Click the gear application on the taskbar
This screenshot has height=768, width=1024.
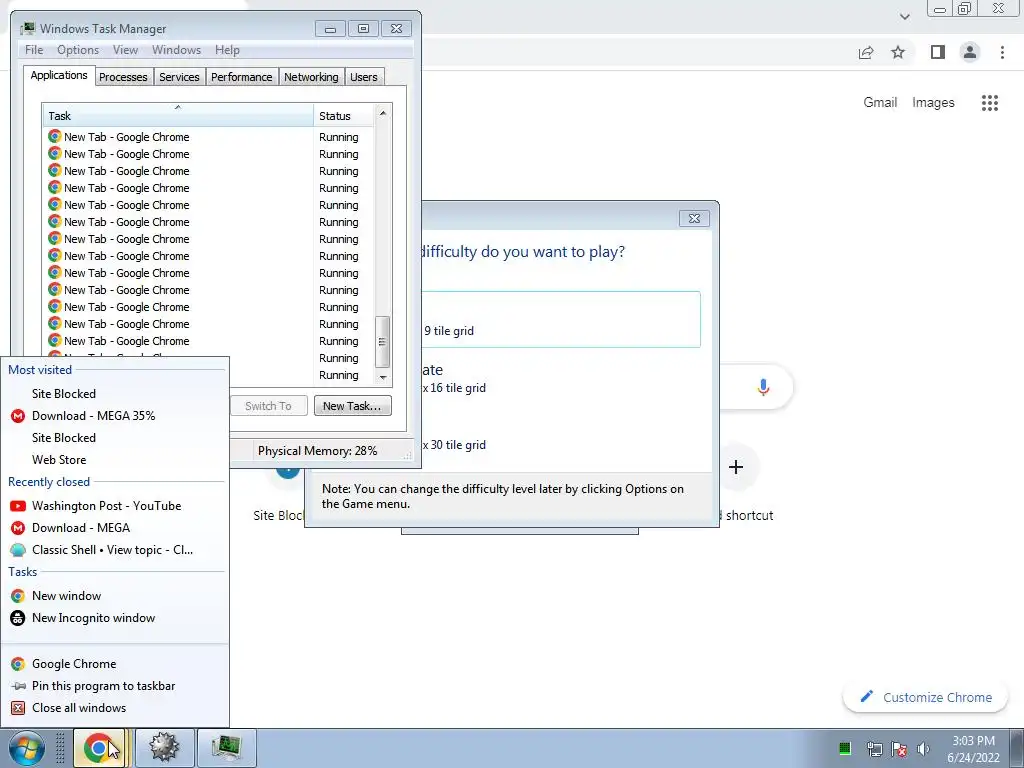coord(164,748)
